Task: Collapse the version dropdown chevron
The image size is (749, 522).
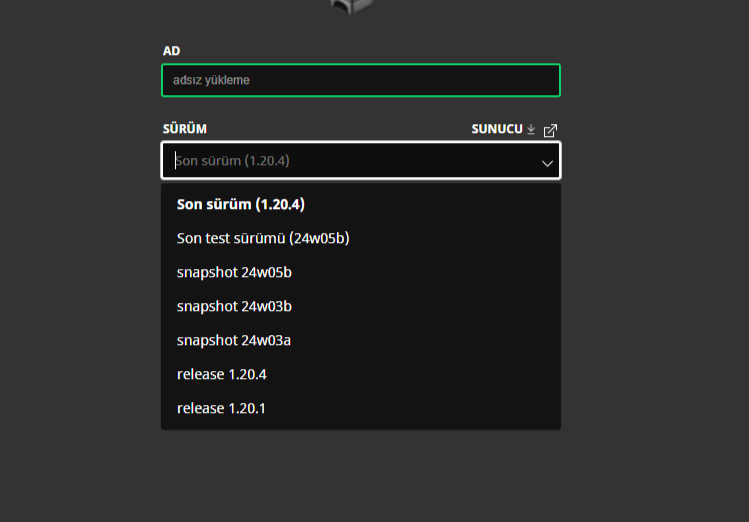Action: [547, 162]
